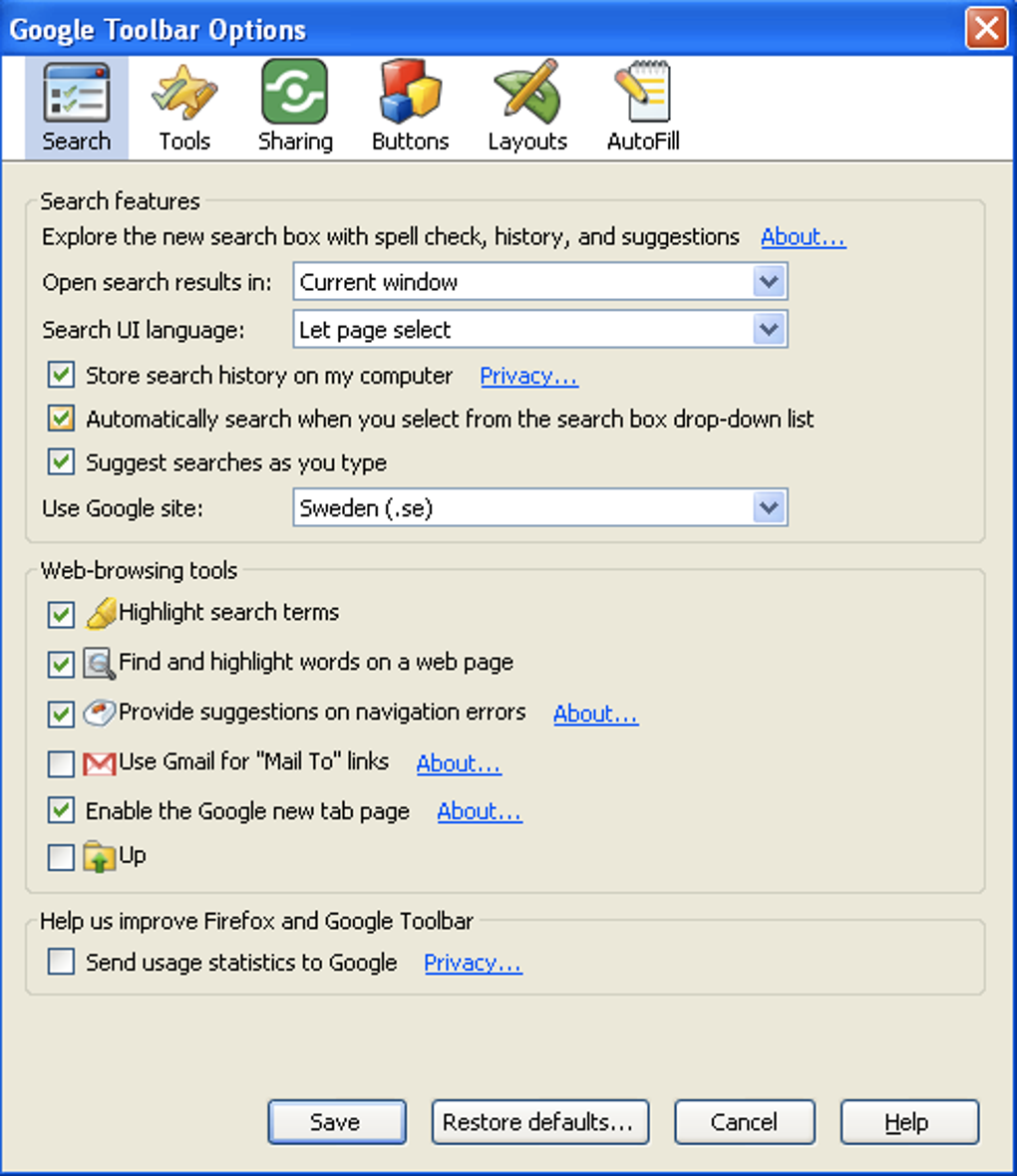Viewport: 1017px width, 1176px height.
Task: Click the 'Open search results in:' label
Action: (x=157, y=282)
